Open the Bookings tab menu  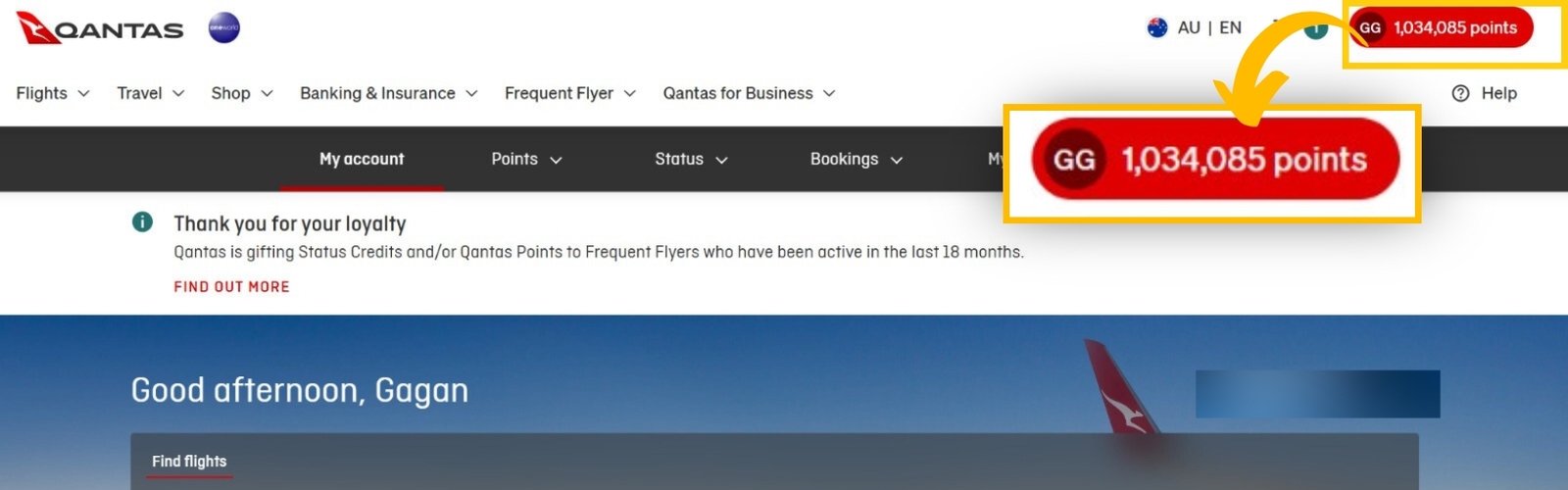[856, 159]
